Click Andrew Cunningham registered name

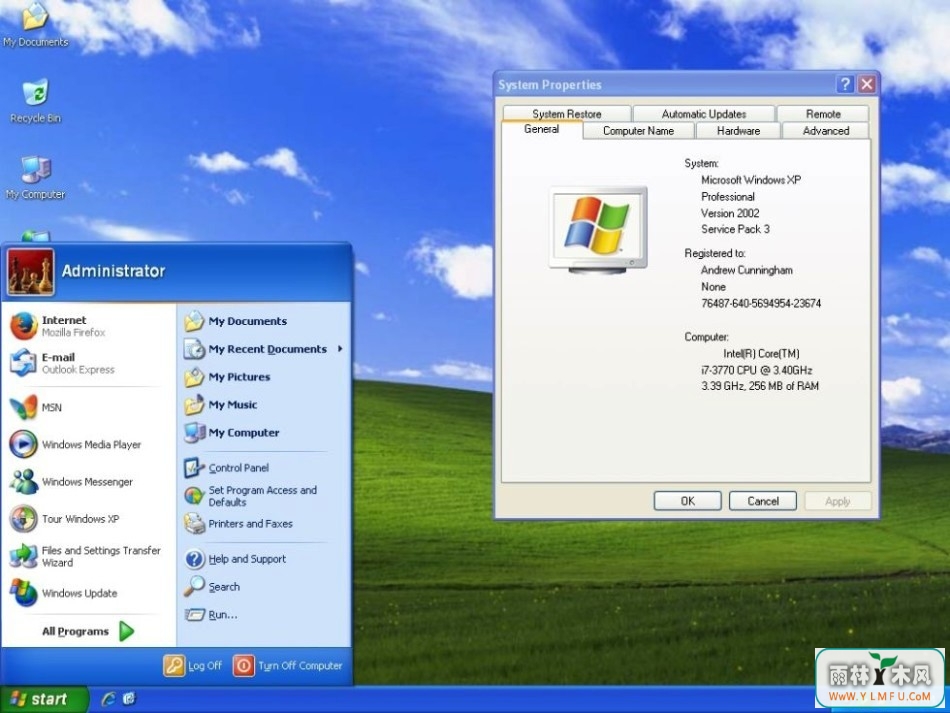pos(746,270)
